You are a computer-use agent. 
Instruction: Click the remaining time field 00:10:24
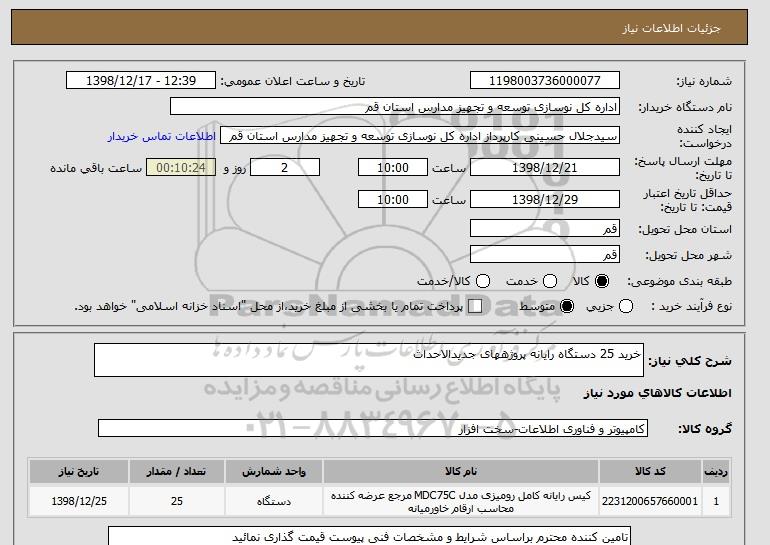pyautogui.click(x=181, y=167)
